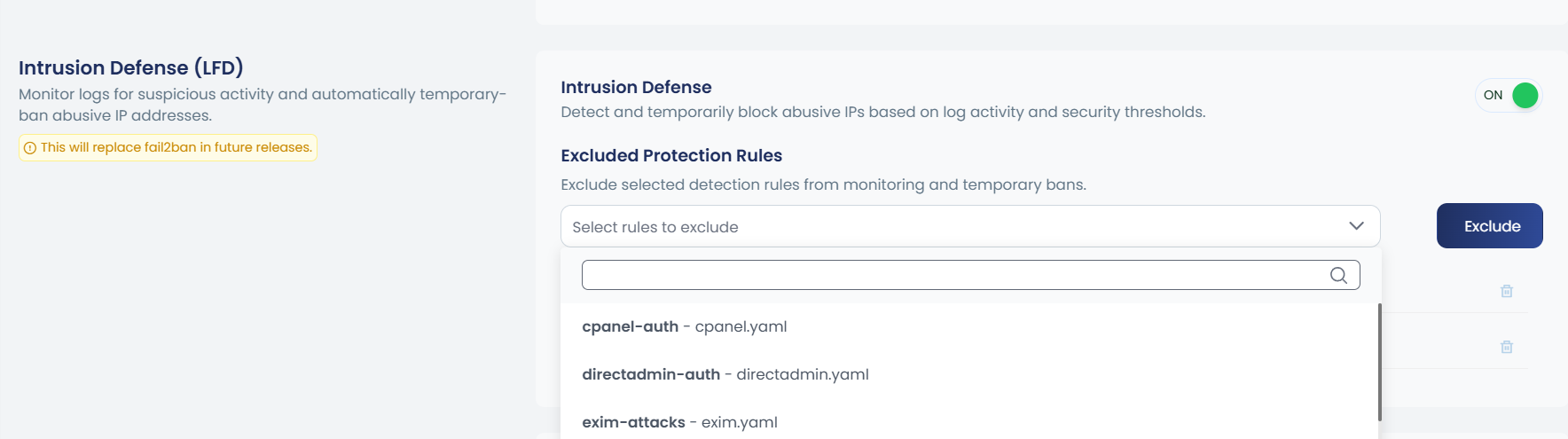This screenshot has height=439, width=1568.
Task: Choose the cpanel-auth rule option
Action: pyautogui.click(x=970, y=326)
